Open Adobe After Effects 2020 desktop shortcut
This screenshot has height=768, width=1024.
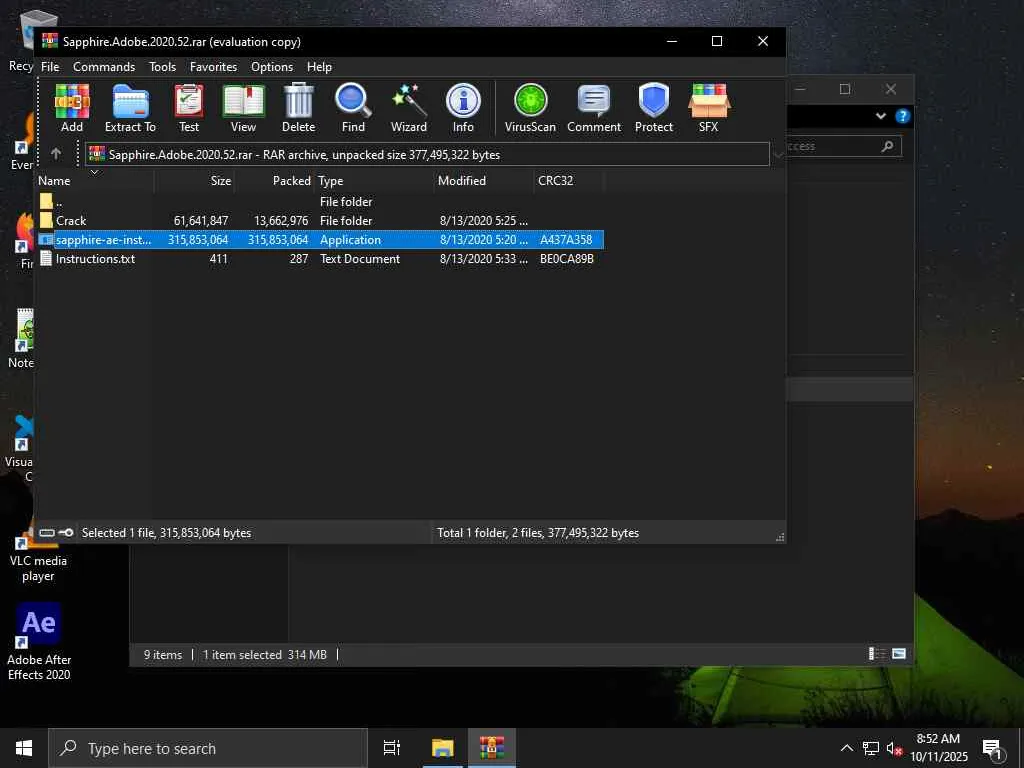39,642
